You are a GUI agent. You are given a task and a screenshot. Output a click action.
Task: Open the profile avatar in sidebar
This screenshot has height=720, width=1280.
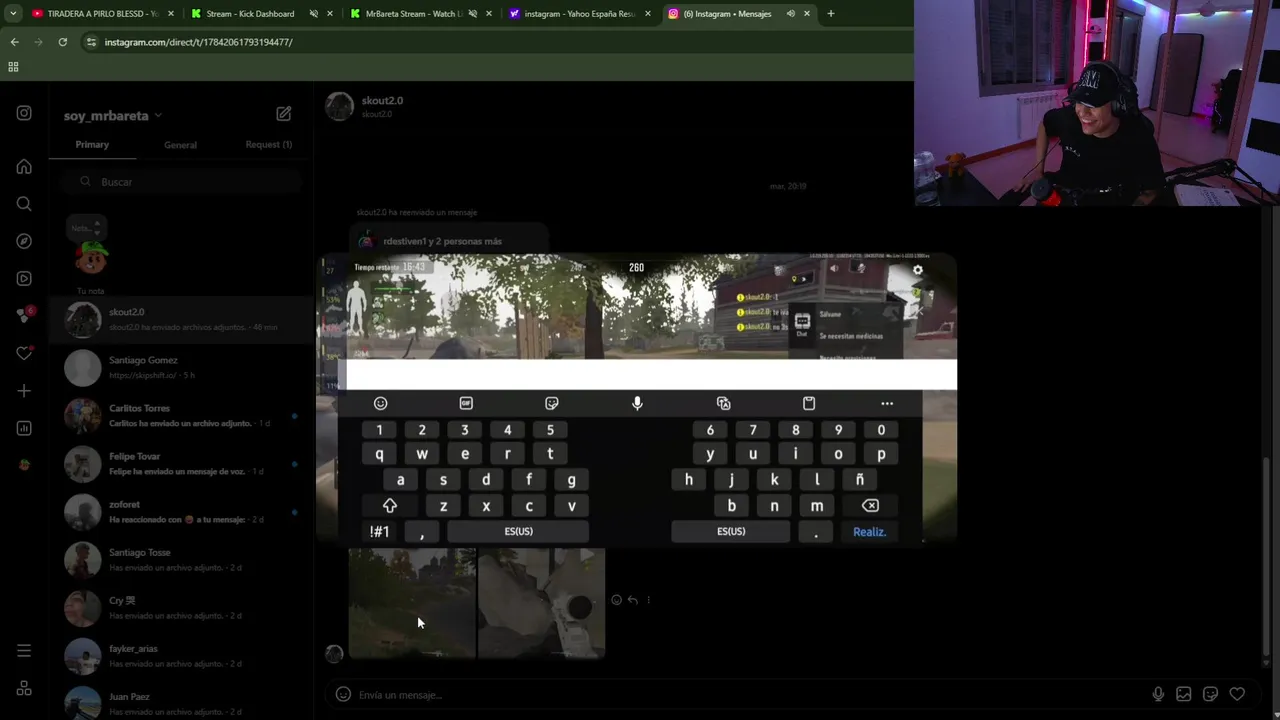[24, 465]
